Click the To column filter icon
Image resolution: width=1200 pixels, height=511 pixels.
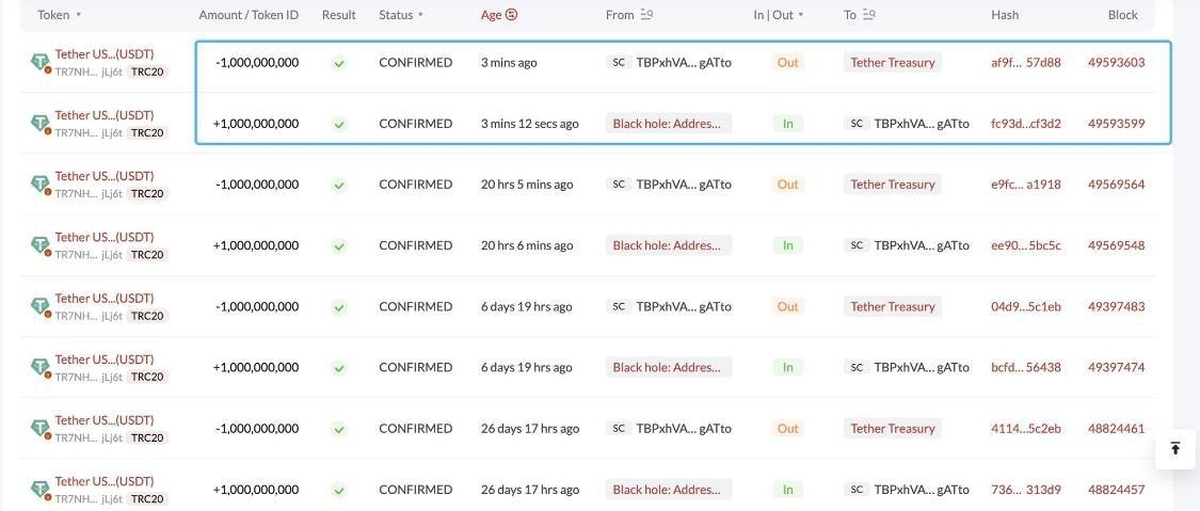(x=868, y=15)
